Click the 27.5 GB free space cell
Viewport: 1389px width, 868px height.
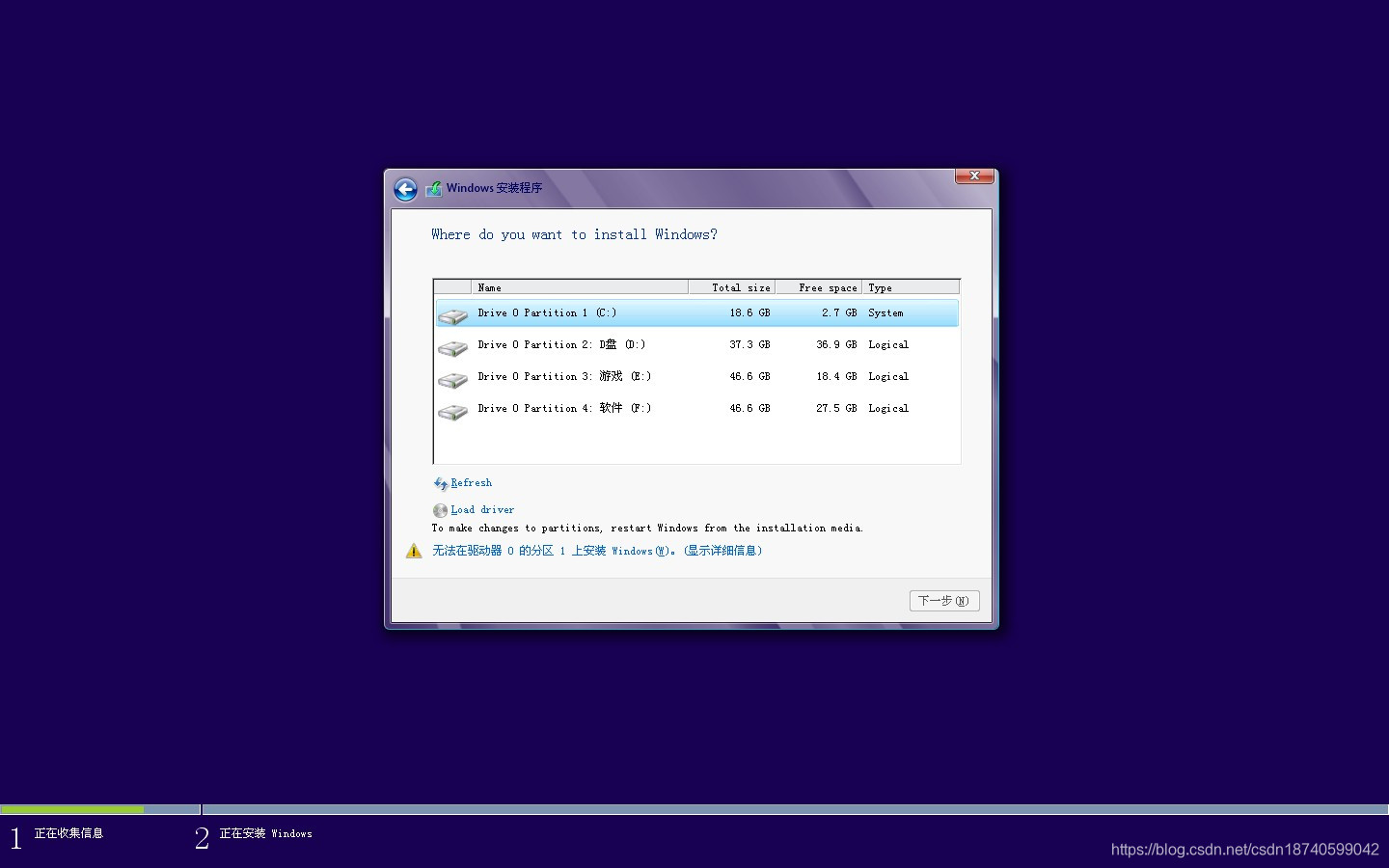(x=836, y=409)
